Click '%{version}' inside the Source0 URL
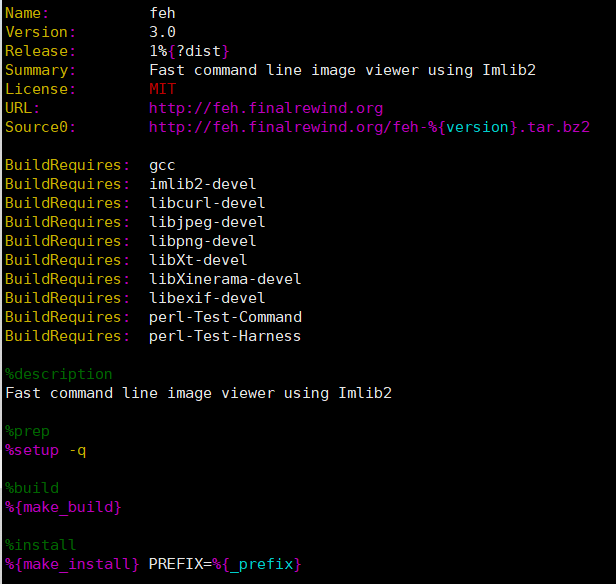Image resolution: width=616 pixels, height=584 pixels. 473,127
